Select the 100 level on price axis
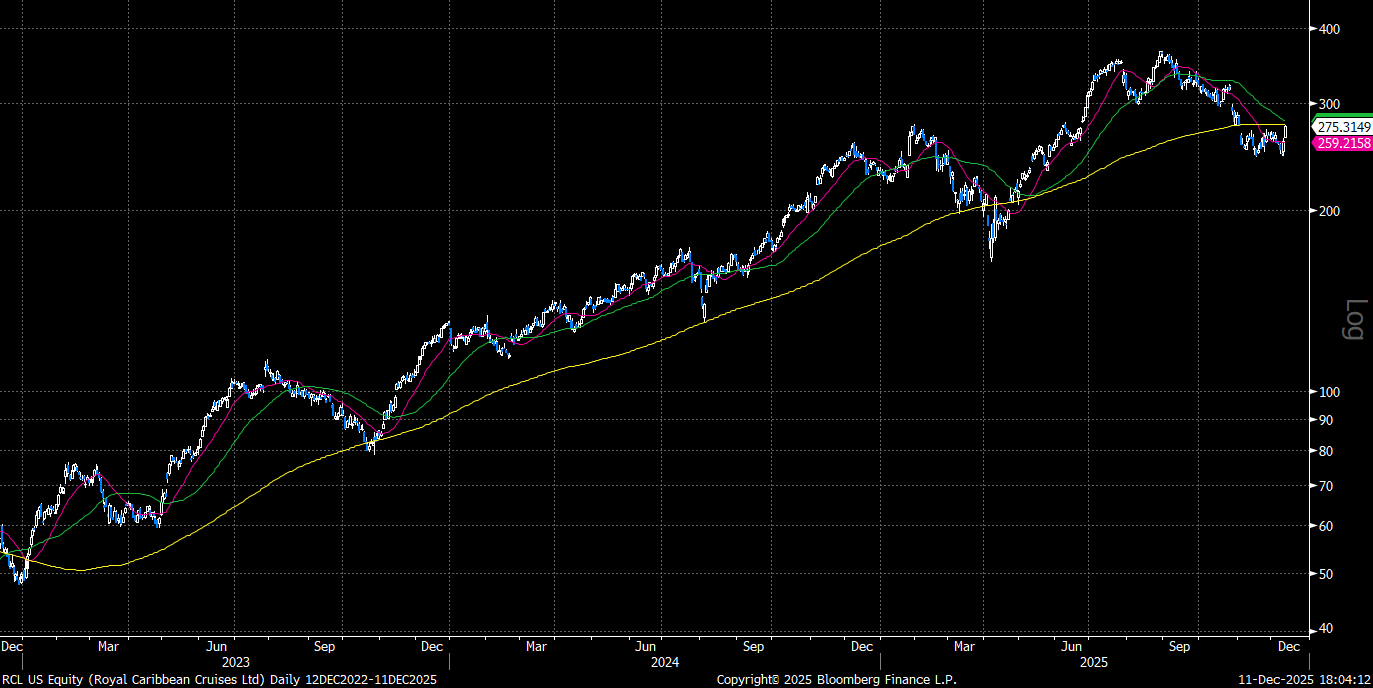 point(1329,392)
